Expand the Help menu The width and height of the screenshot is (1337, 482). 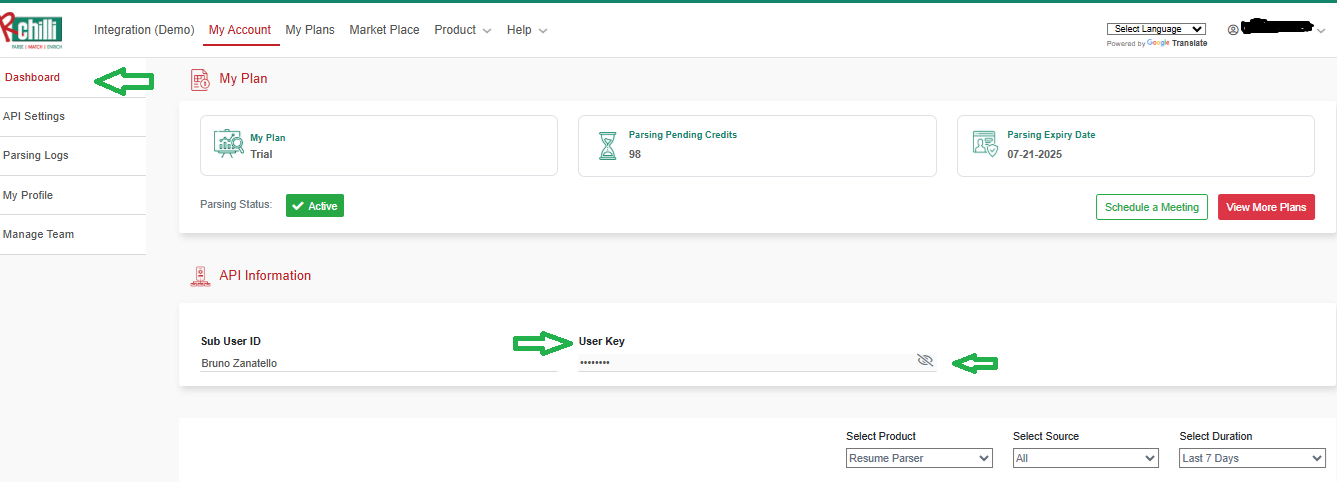pyautogui.click(x=527, y=30)
